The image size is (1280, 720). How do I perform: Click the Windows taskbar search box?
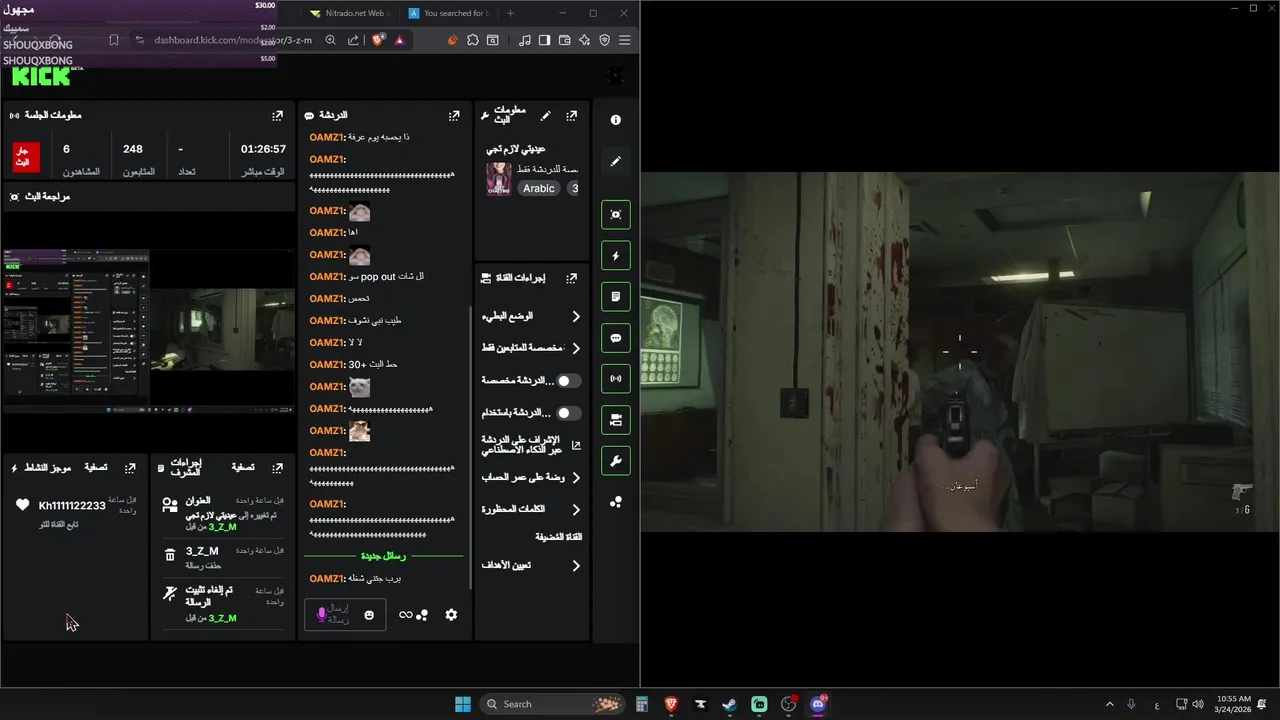(553, 704)
